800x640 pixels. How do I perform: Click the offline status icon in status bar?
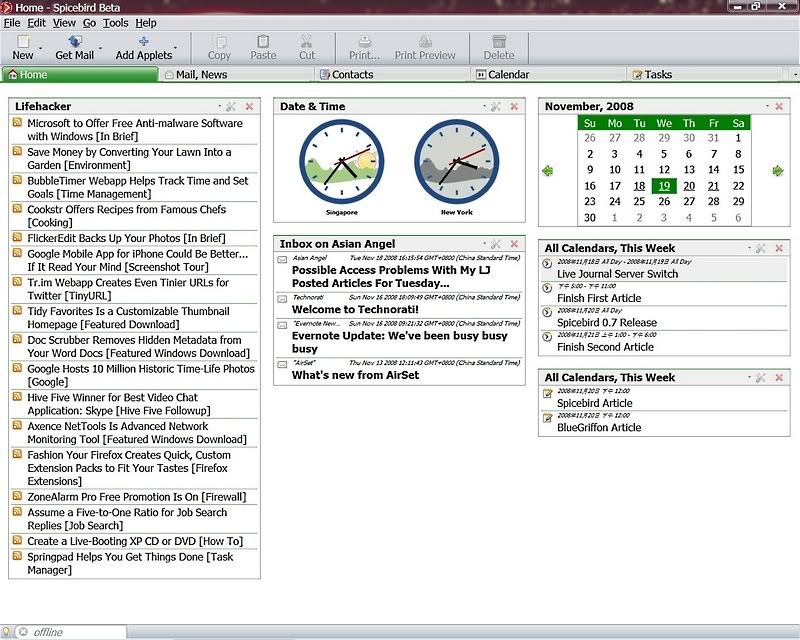[x=23, y=632]
